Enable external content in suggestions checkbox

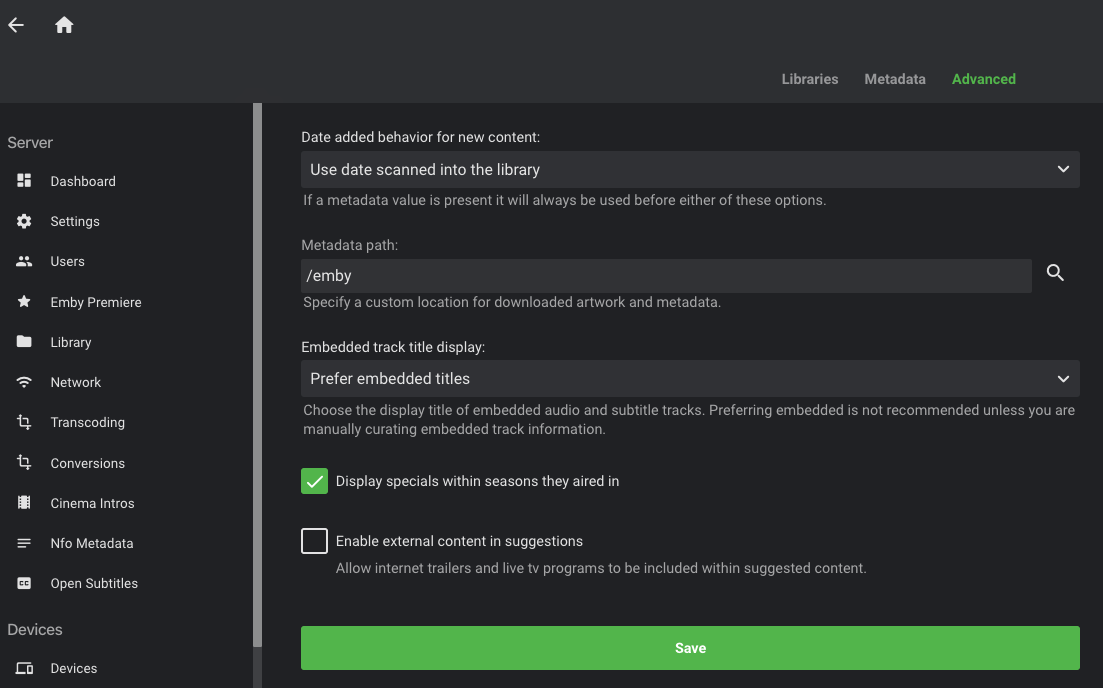click(314, 541)
